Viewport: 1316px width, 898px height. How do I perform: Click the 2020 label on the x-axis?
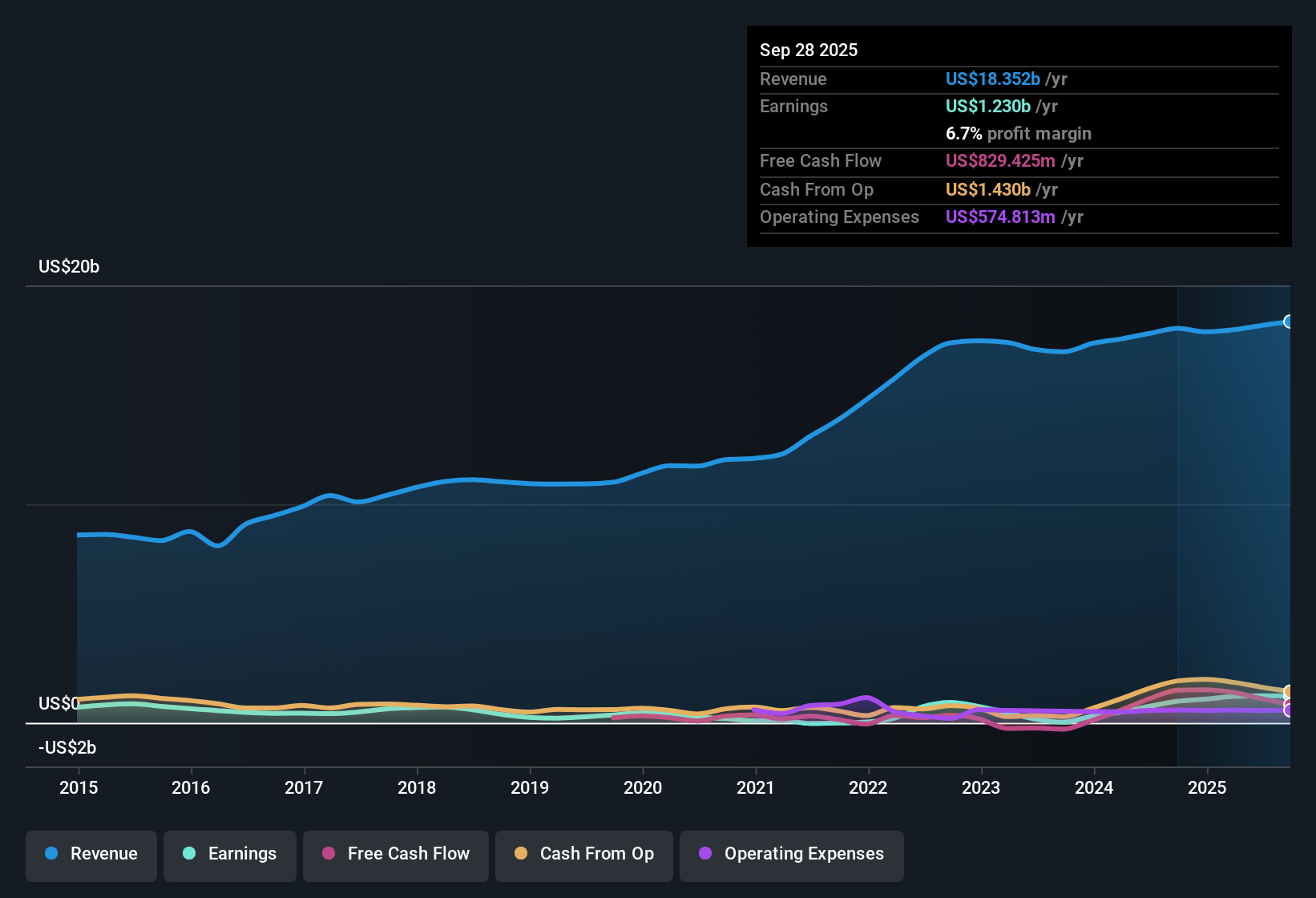click(x=644, y=788)
